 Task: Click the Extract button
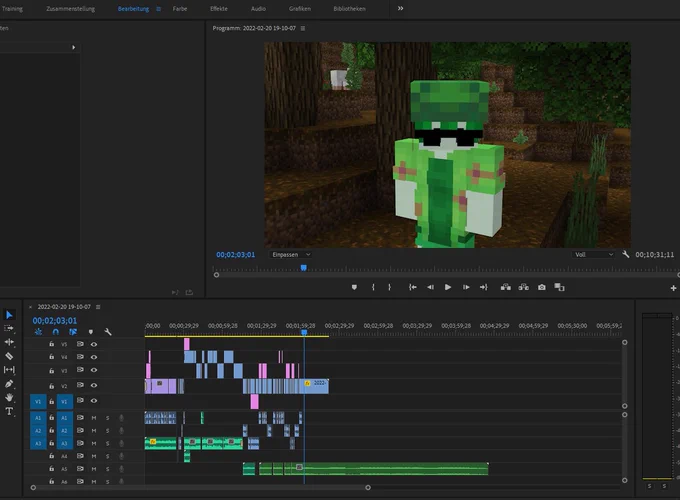[523, 287]
